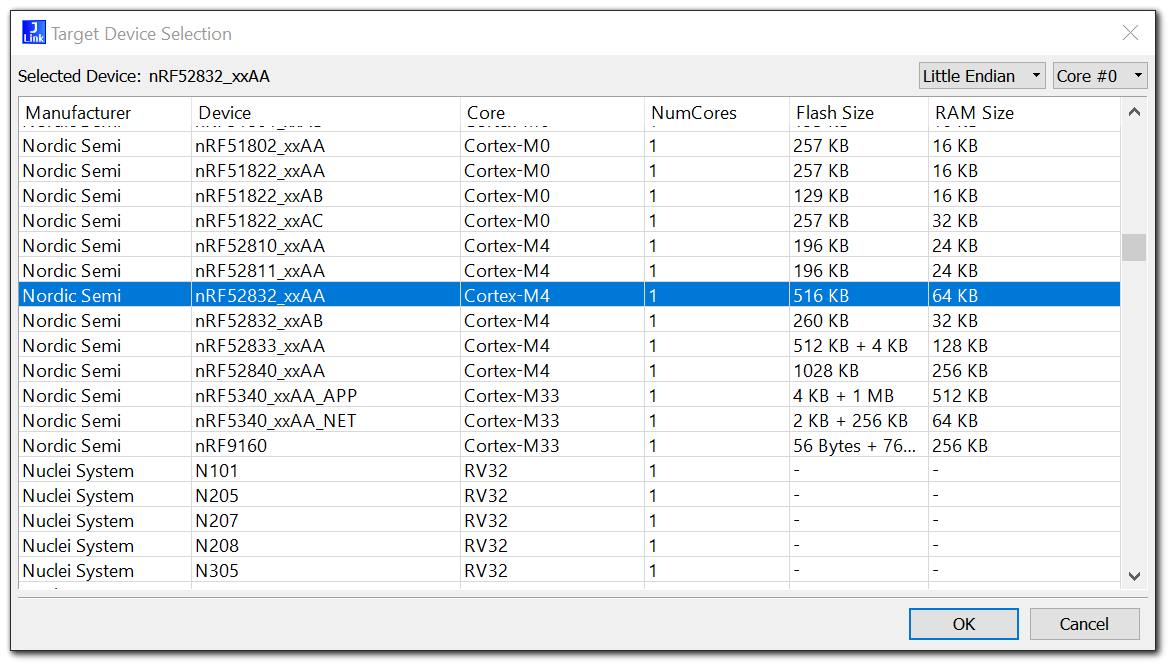1174x669 pixels.
Task: Select Nuclei System device N101
Action: [569, 471]
